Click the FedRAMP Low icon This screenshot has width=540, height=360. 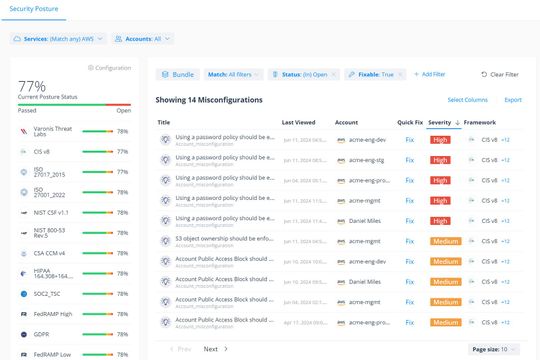(24, 354)
